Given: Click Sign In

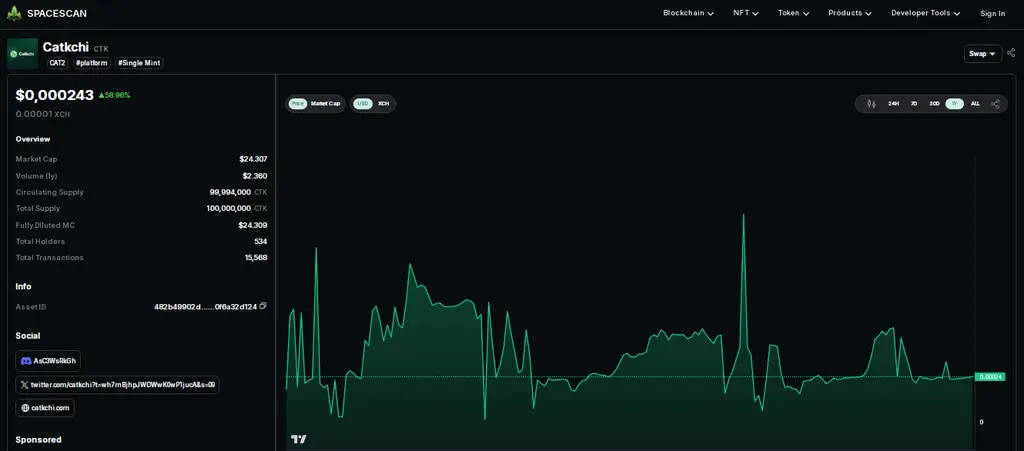Looking at the screenshot, I should click(993, 13).
